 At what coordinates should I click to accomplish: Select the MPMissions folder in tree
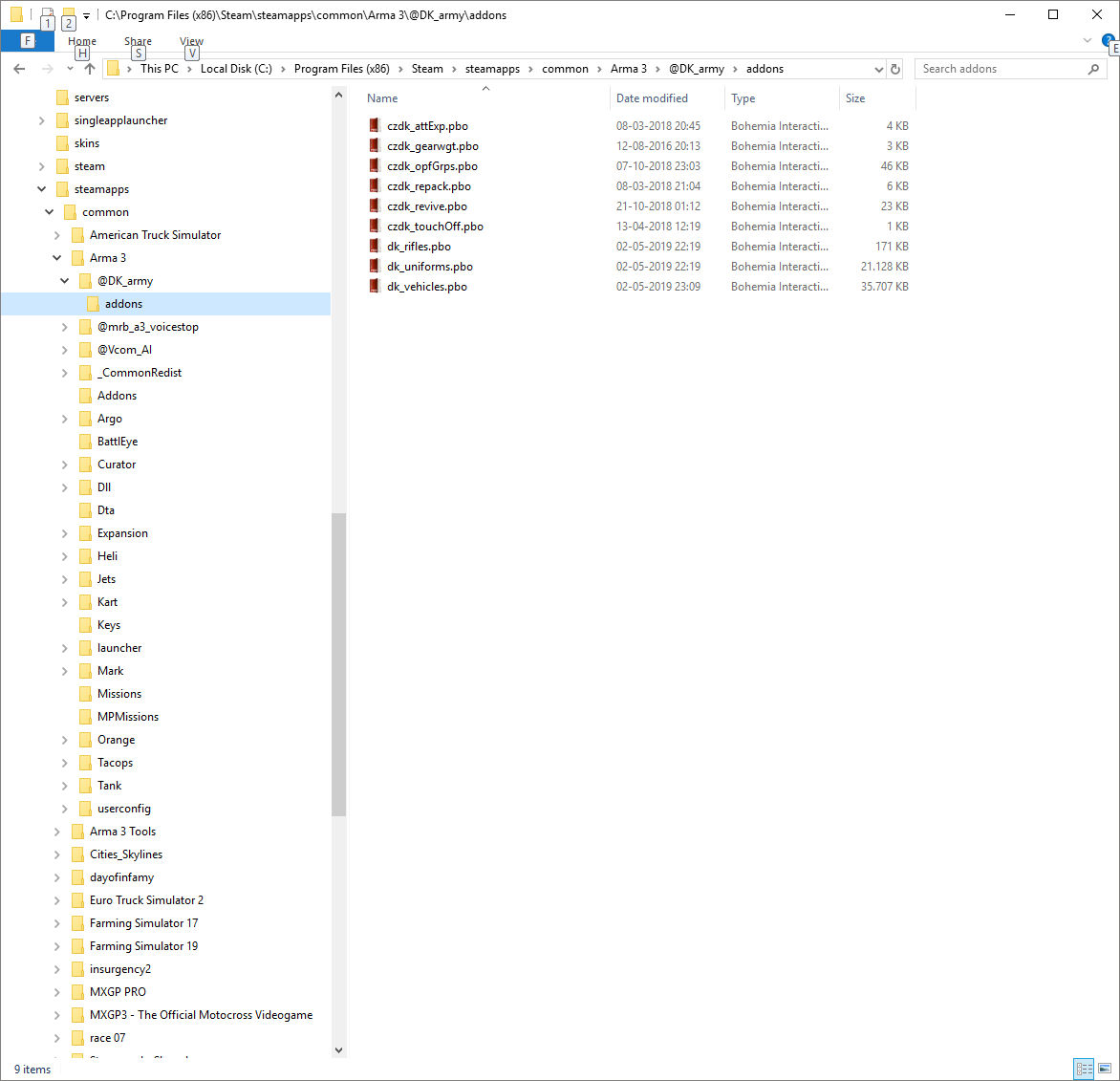[128, 717]
